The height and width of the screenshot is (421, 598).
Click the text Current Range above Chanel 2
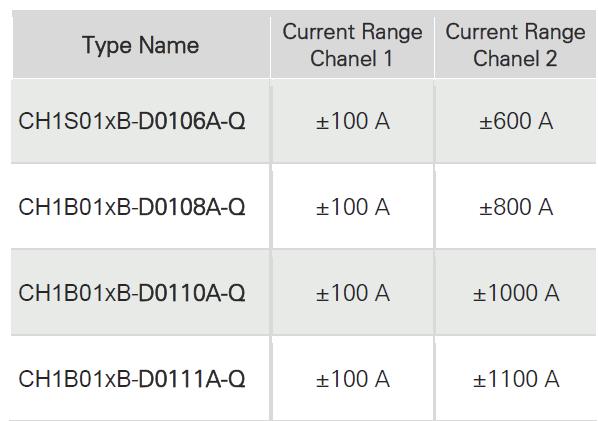(x=516, y=32)
